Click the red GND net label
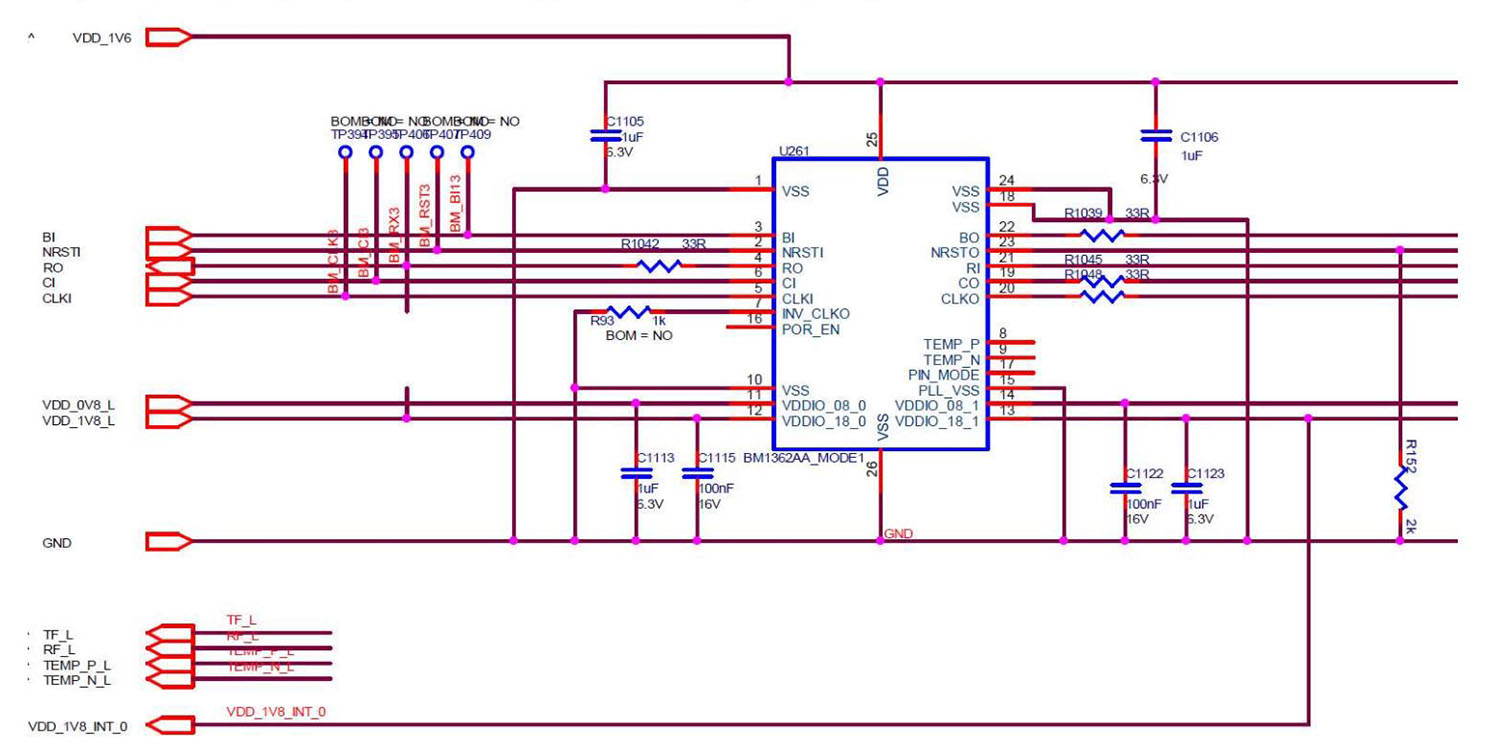This screenshot has height=749, width=1500. 898,535
